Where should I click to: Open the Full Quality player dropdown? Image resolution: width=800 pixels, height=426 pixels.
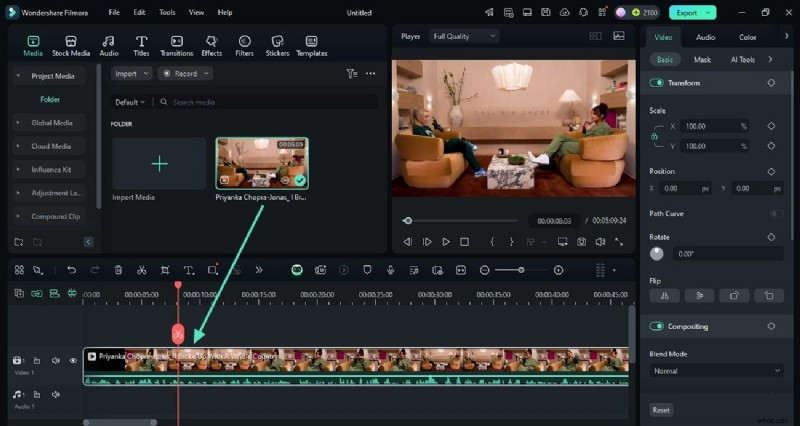coord(464,36)
